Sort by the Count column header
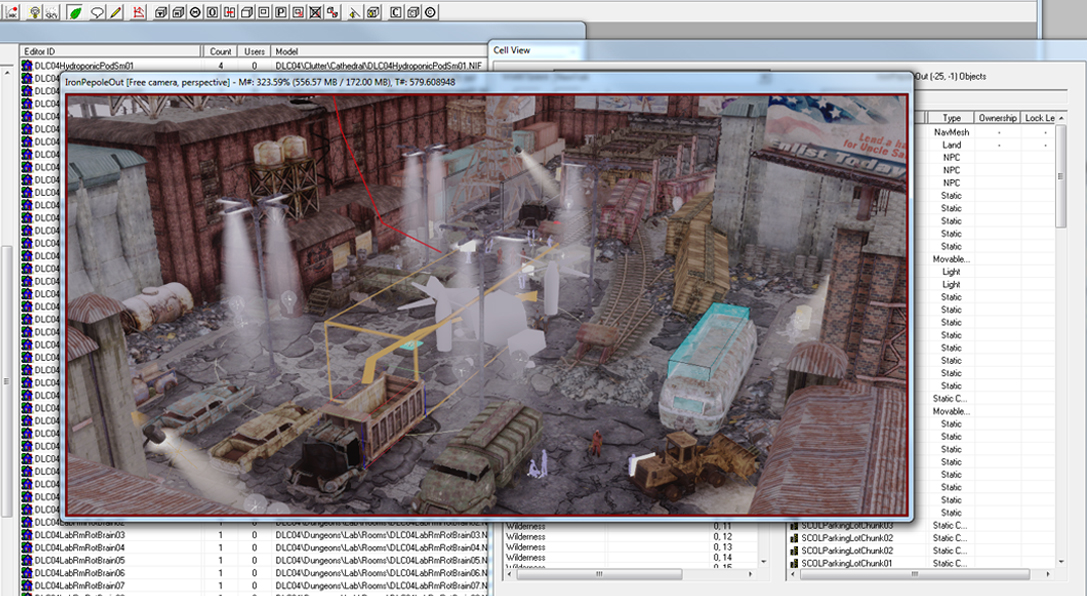The image size is (1087, 596). (221, 51)
